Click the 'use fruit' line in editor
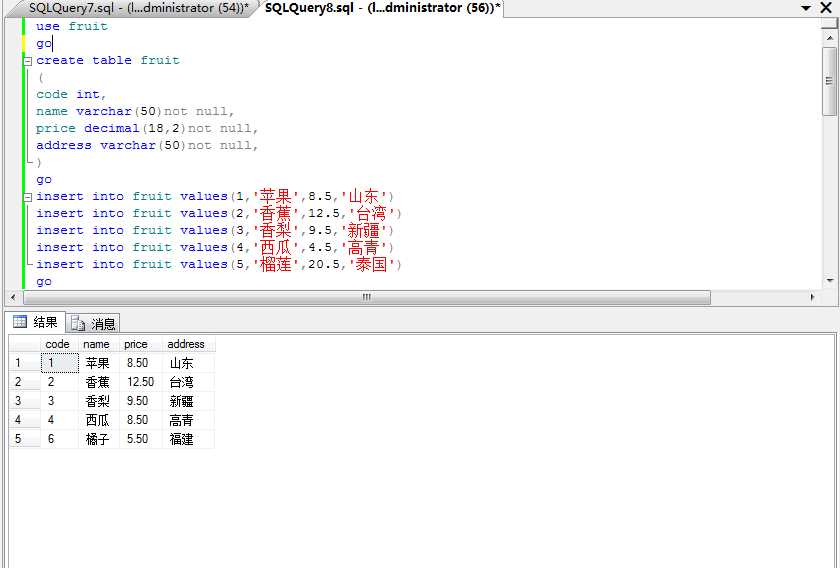This screenshot has width=840, height=568. tap(72, 26)
